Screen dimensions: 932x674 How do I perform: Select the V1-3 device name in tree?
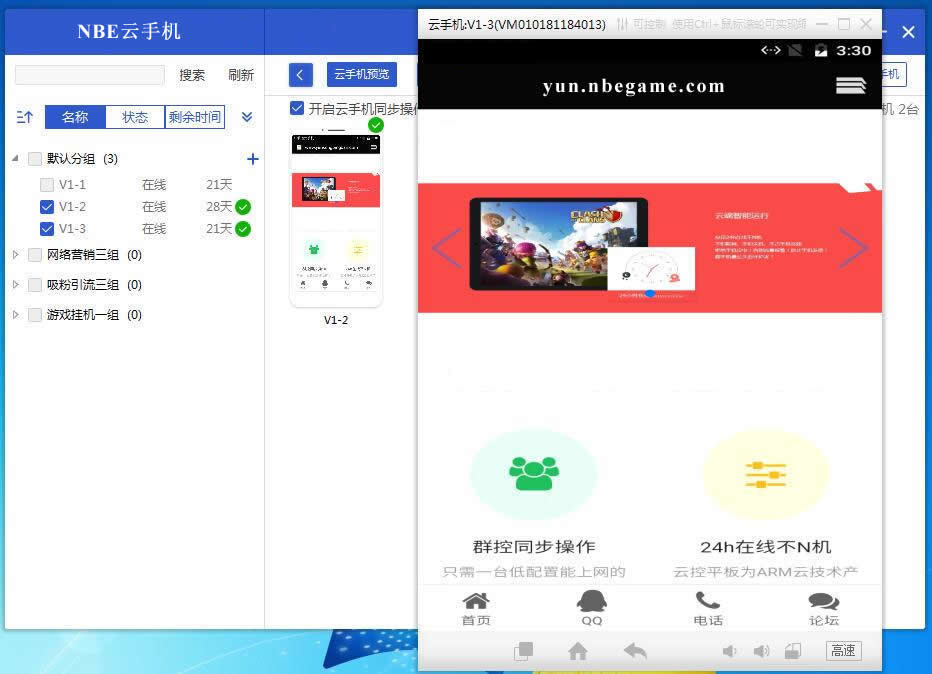(x=72, y=229)
